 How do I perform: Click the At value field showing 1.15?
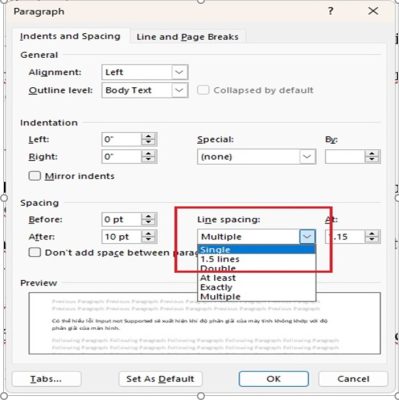click(345, 237)
